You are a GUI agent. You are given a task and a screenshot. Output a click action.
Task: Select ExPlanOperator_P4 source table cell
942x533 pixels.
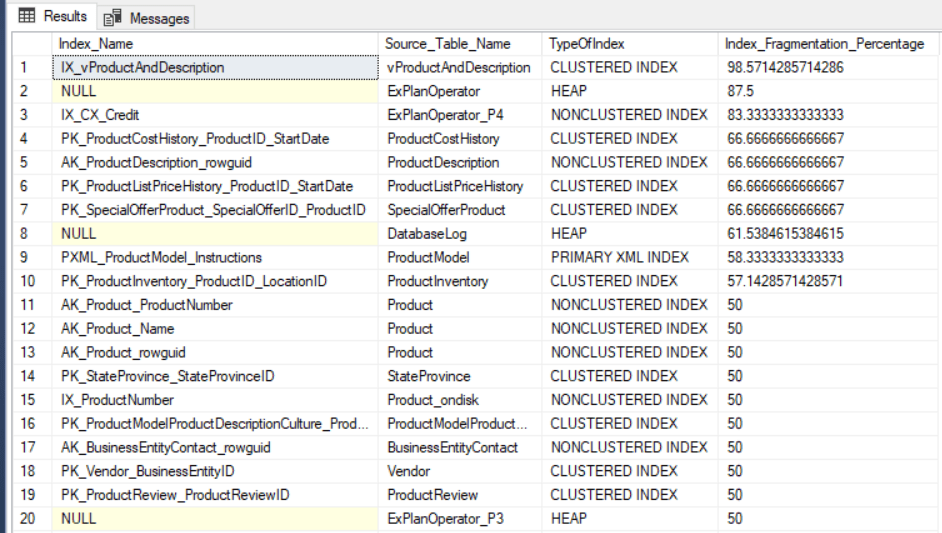coord(460,115)
